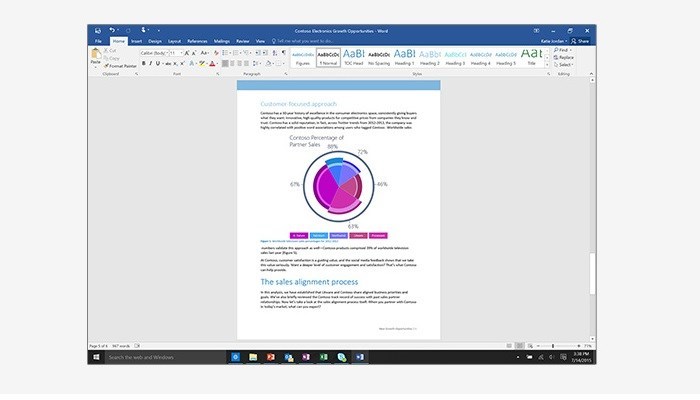This screenshot has height=400, width=700.
Task: Shrink the font size
Action: click(x=194, y=53)
